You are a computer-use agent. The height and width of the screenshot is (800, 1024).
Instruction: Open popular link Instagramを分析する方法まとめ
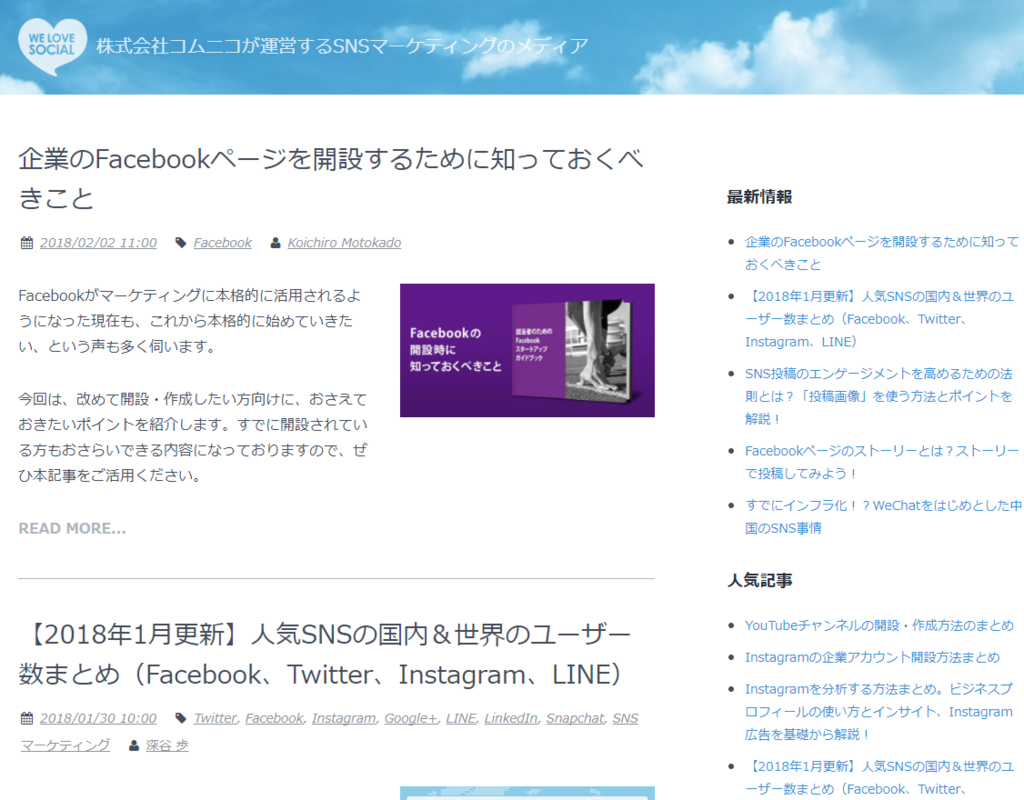(x=879, y=711)
